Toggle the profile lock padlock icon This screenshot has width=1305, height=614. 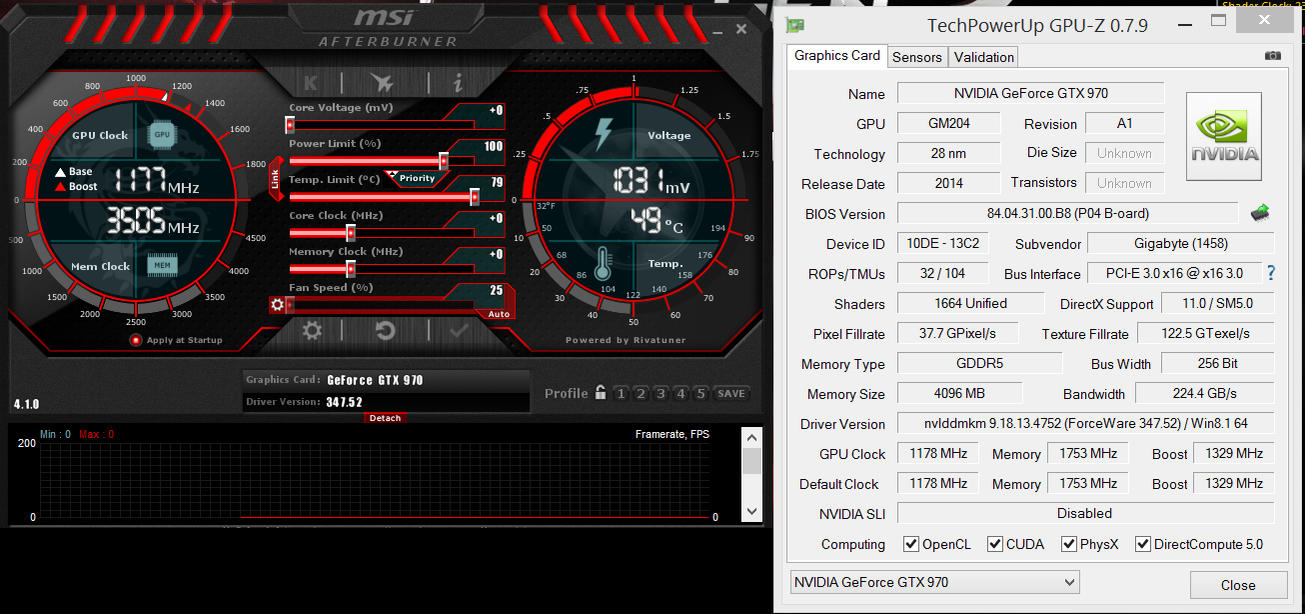[x=600, y=393]
